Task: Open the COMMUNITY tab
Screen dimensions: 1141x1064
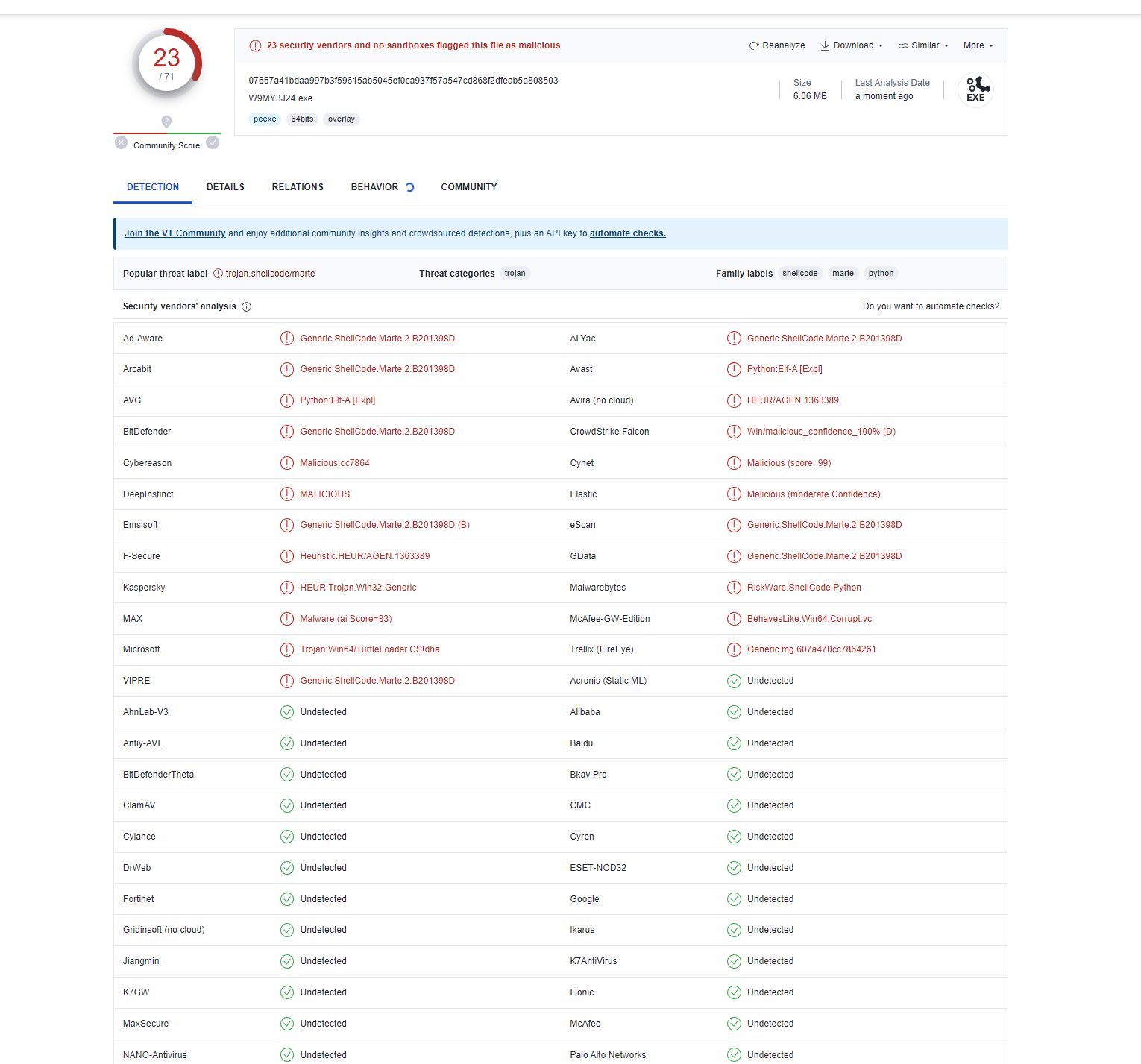Action: click(468, 186)
